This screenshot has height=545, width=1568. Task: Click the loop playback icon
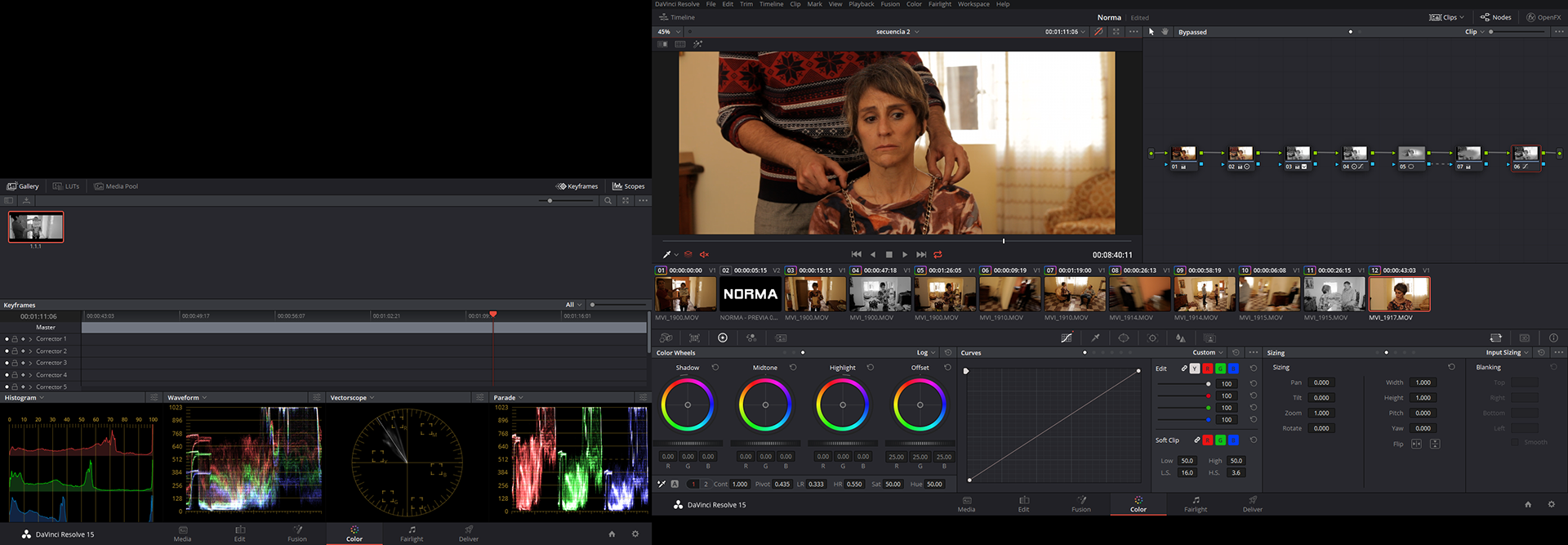pyautogui.click(x=938, y=255)
